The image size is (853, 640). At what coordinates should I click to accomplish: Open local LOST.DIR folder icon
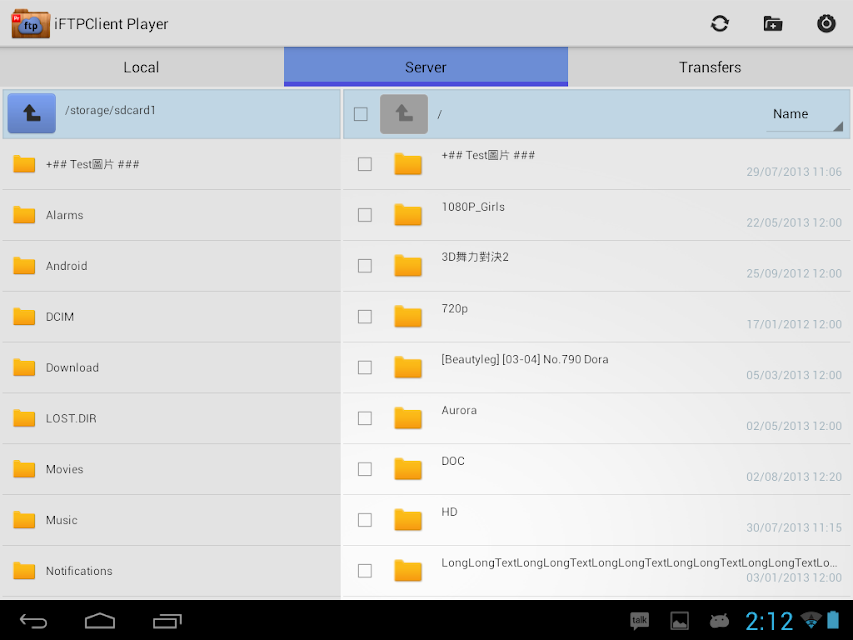pyautogui.click(x=24, y=418)
